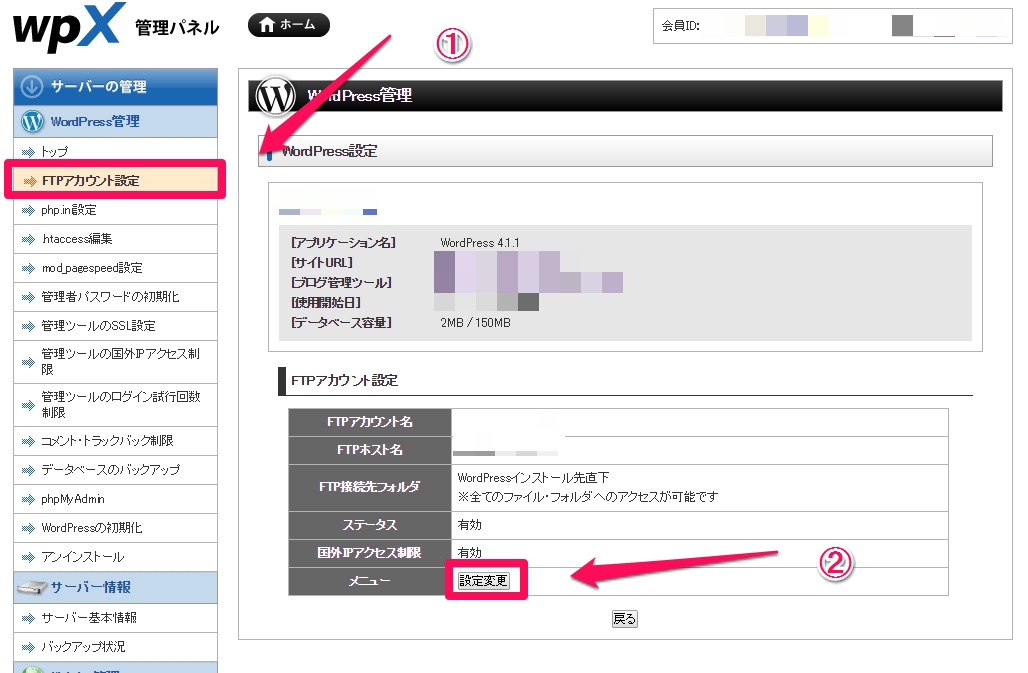Click the arrow icon beside バックアップ状況
1028x673 pixels.
[x=28, y=647]
